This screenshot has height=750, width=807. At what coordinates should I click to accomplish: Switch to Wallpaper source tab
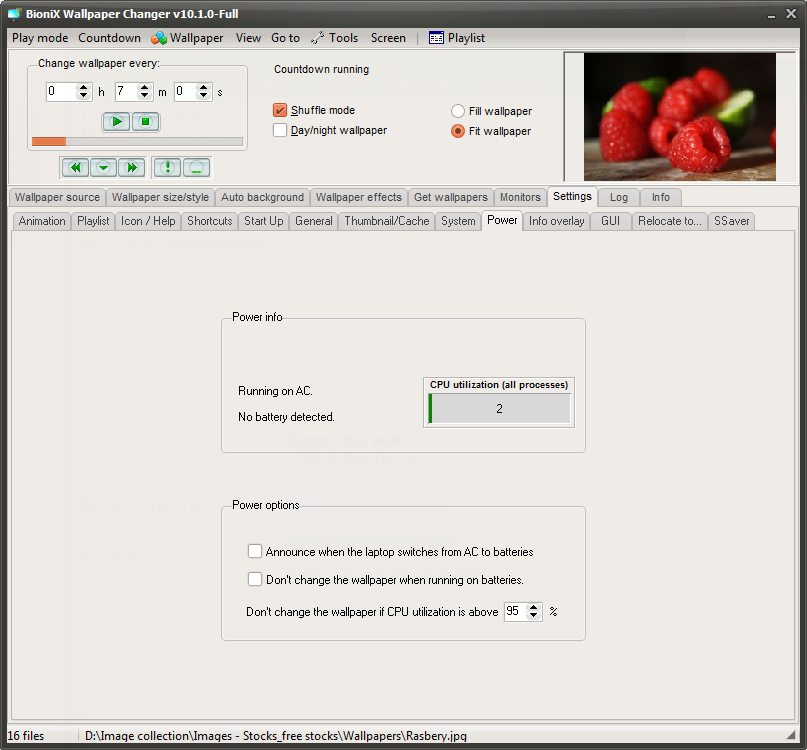(57, 198)
